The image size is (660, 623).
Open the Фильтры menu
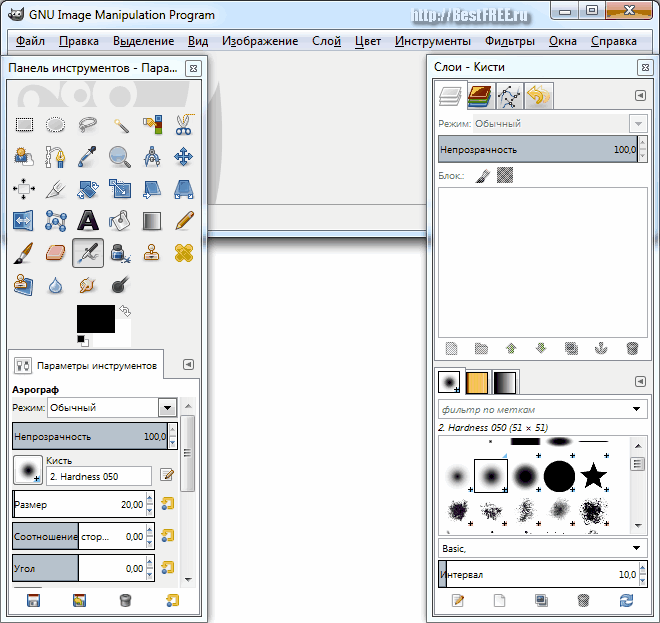click(510, 41)
